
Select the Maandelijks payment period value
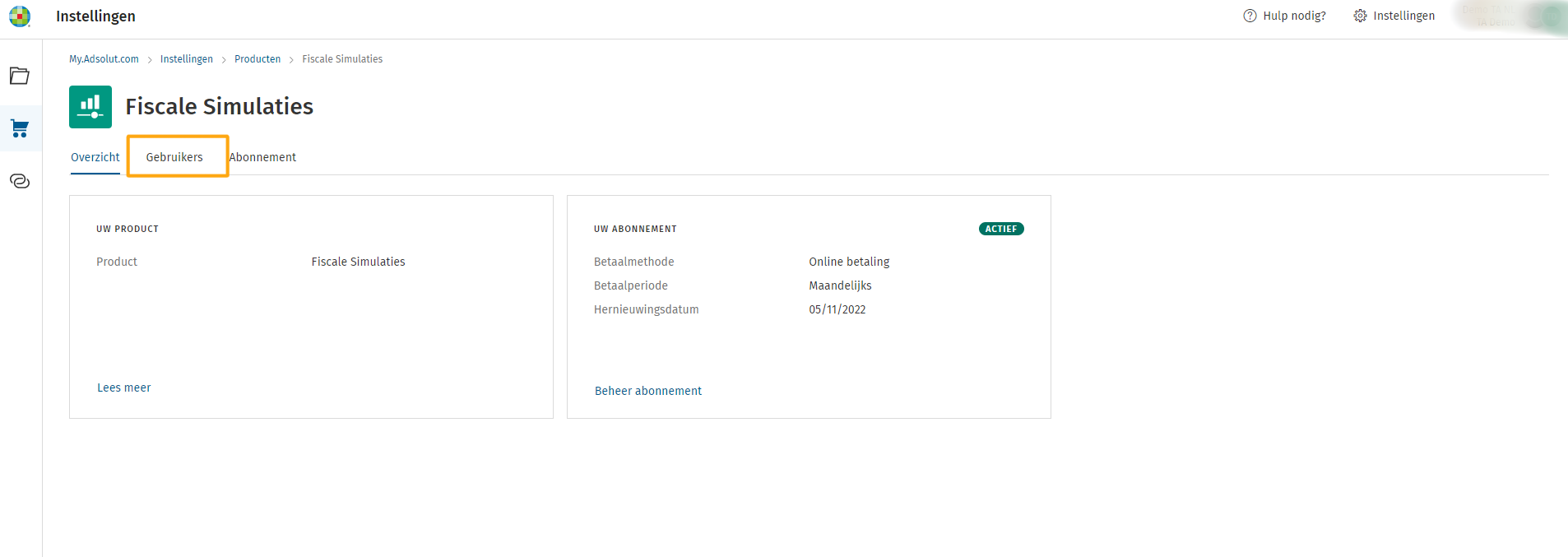840,285
